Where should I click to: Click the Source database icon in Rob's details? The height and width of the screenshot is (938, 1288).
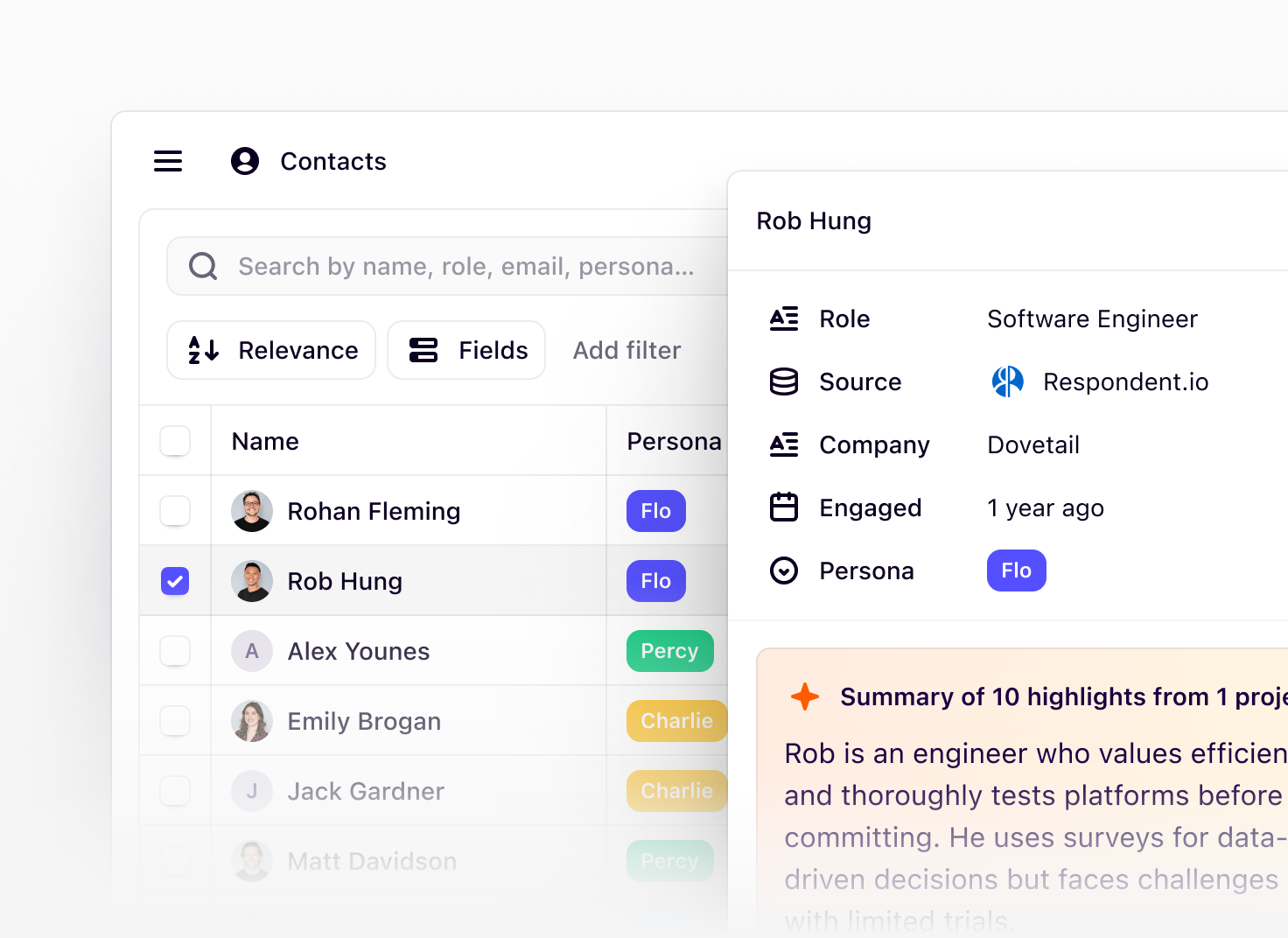[784, 381]
